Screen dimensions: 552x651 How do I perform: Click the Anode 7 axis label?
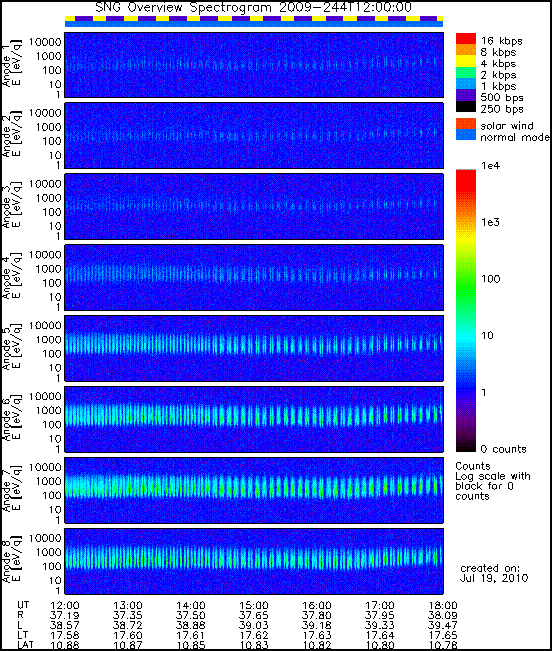[x=11, y=491]
